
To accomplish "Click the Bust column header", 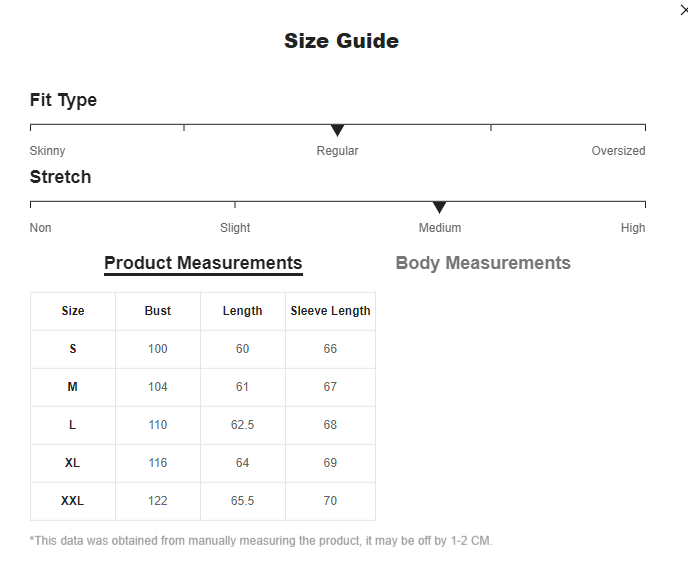I will (x=158, y=311).
